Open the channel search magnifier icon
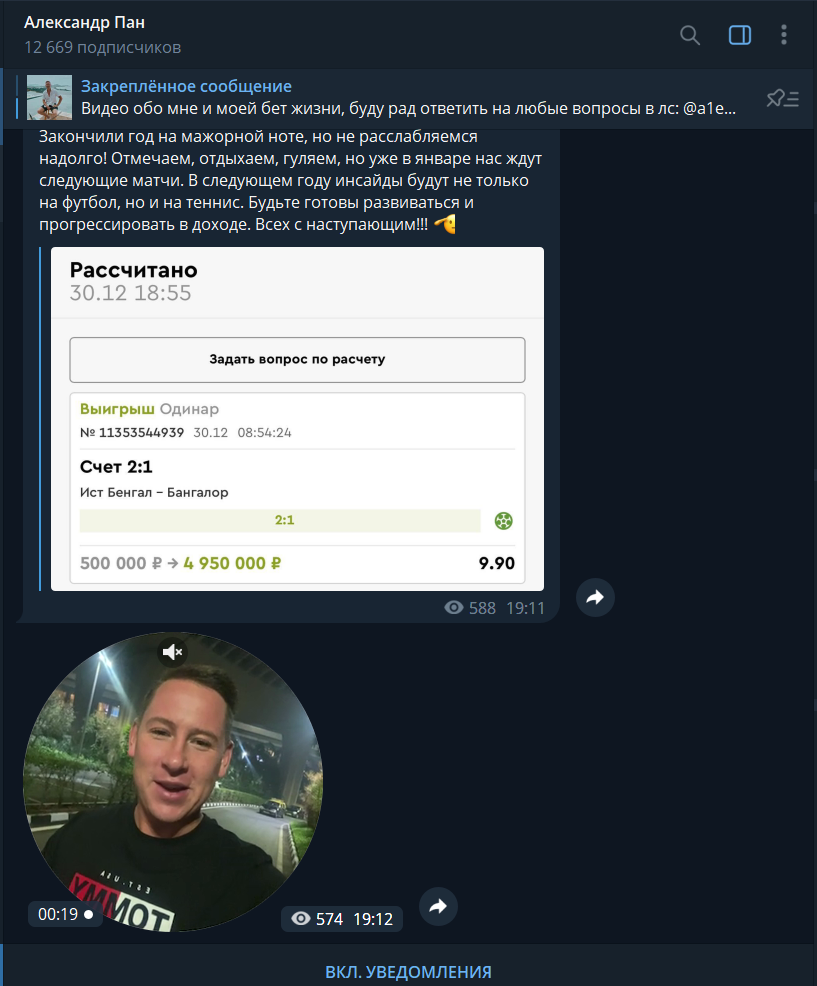 click(690, 35)
